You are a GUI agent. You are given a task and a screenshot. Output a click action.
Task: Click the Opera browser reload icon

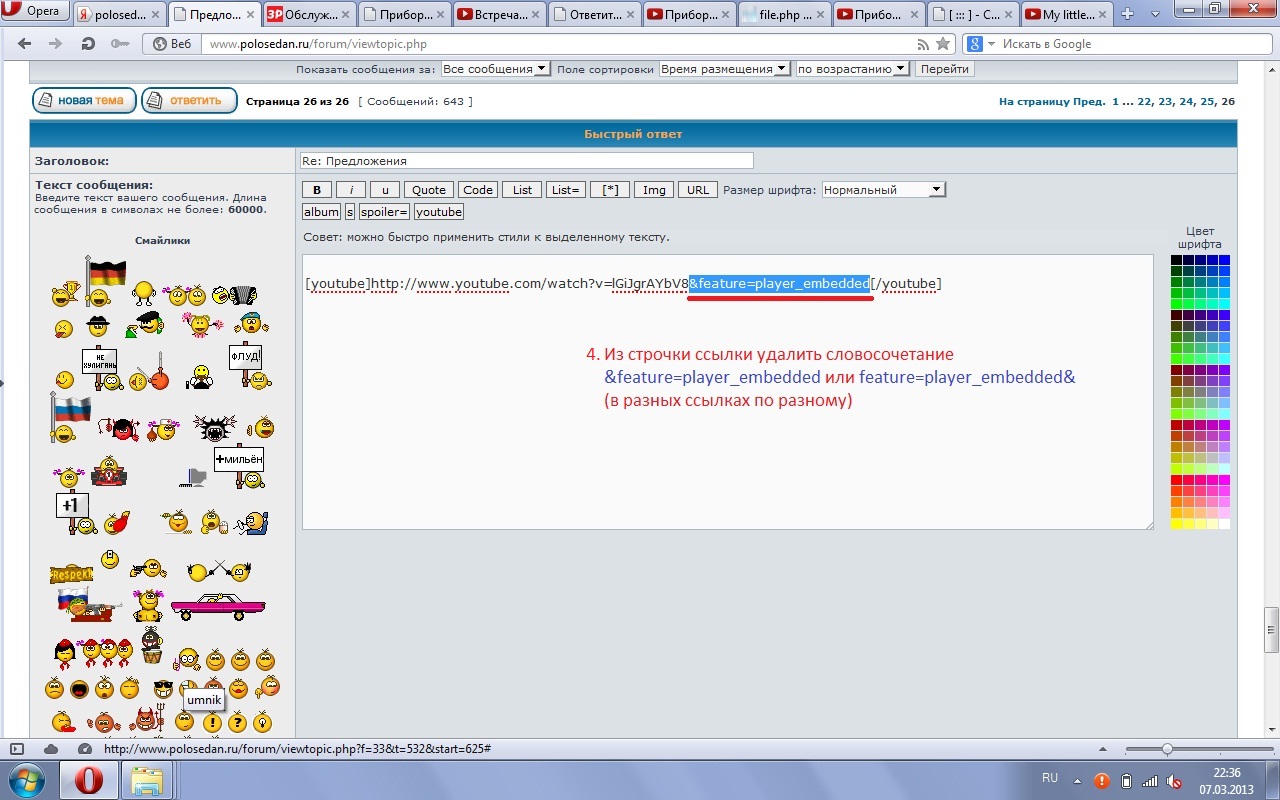[87, 44]
